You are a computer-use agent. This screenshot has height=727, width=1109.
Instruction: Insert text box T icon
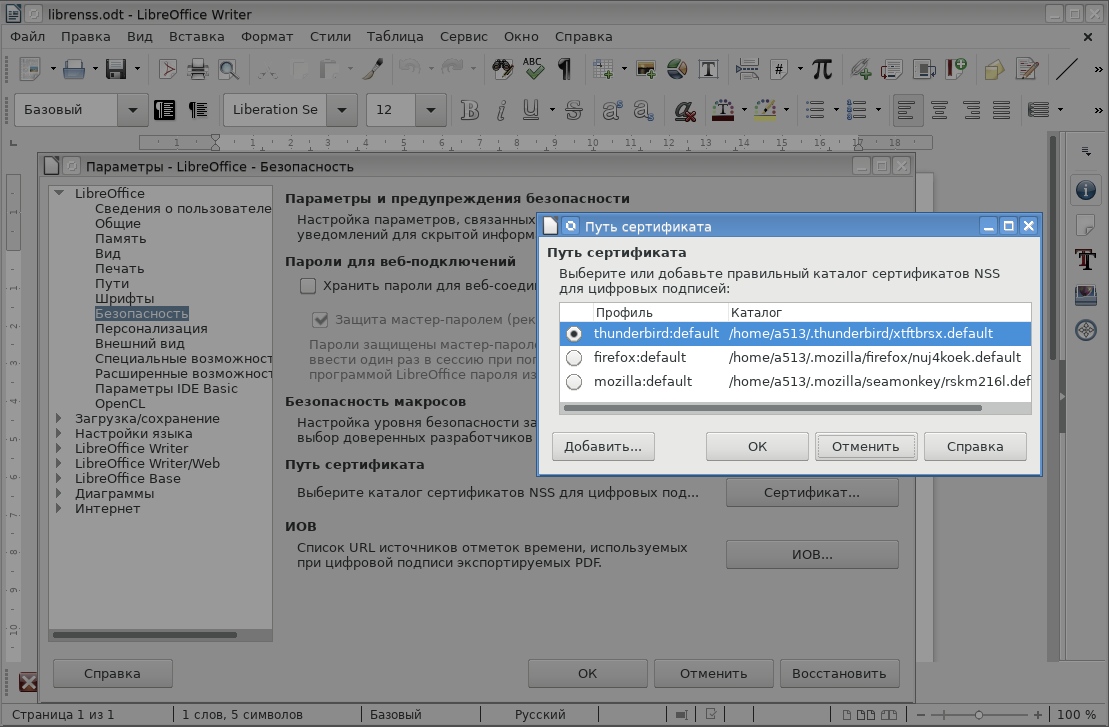pos(708,69)
